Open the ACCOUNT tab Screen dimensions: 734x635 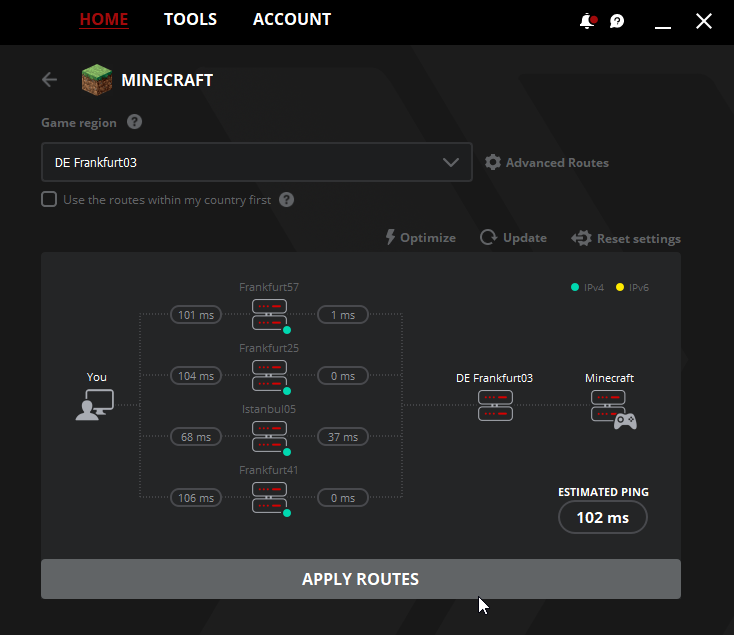point(292,19)
